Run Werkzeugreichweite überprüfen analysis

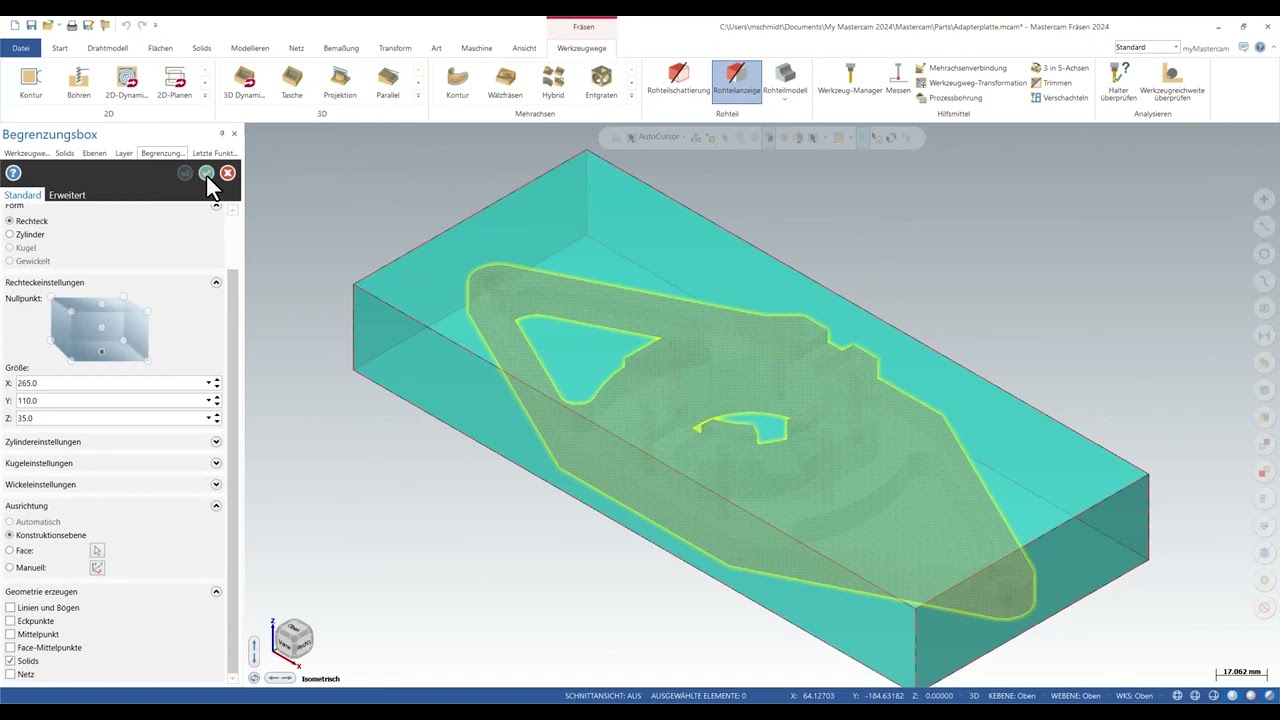coord(1172,82)
